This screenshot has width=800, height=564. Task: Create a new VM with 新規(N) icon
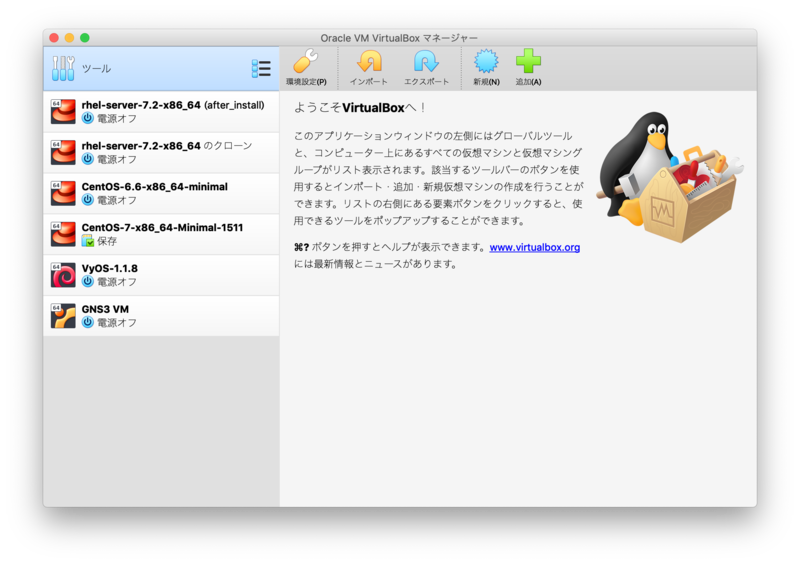(x=486, y=61)
